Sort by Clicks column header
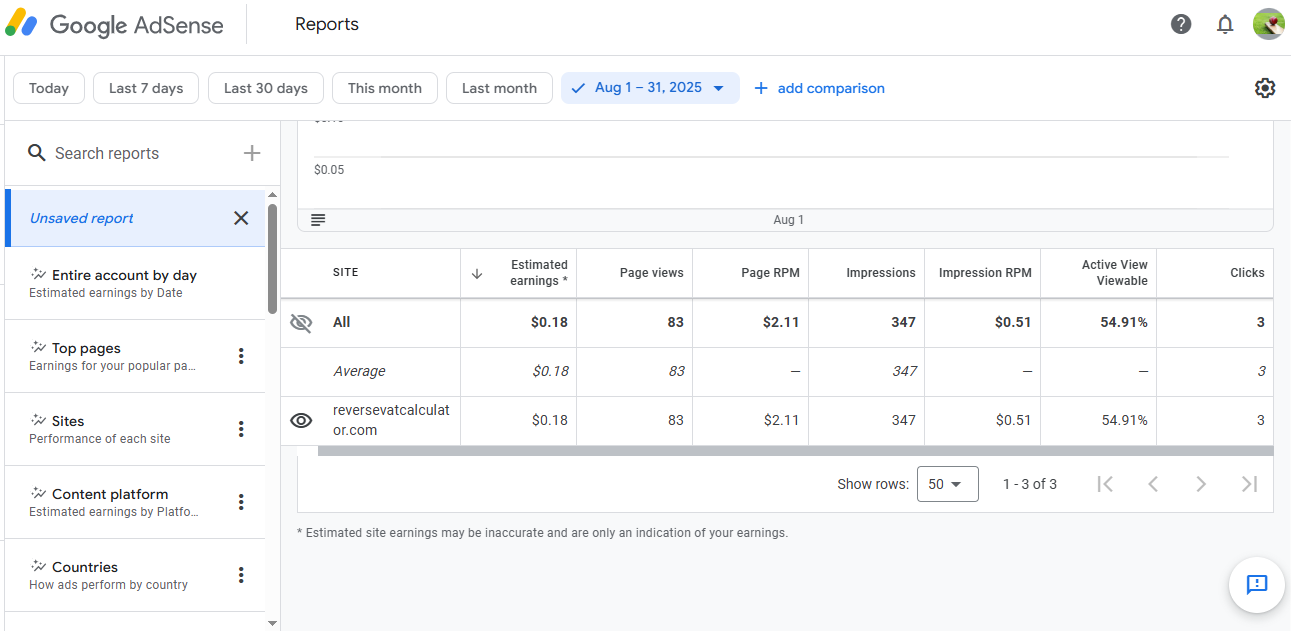The width and height of the screenshot is (1291, 631). (x=1247, y=273)
